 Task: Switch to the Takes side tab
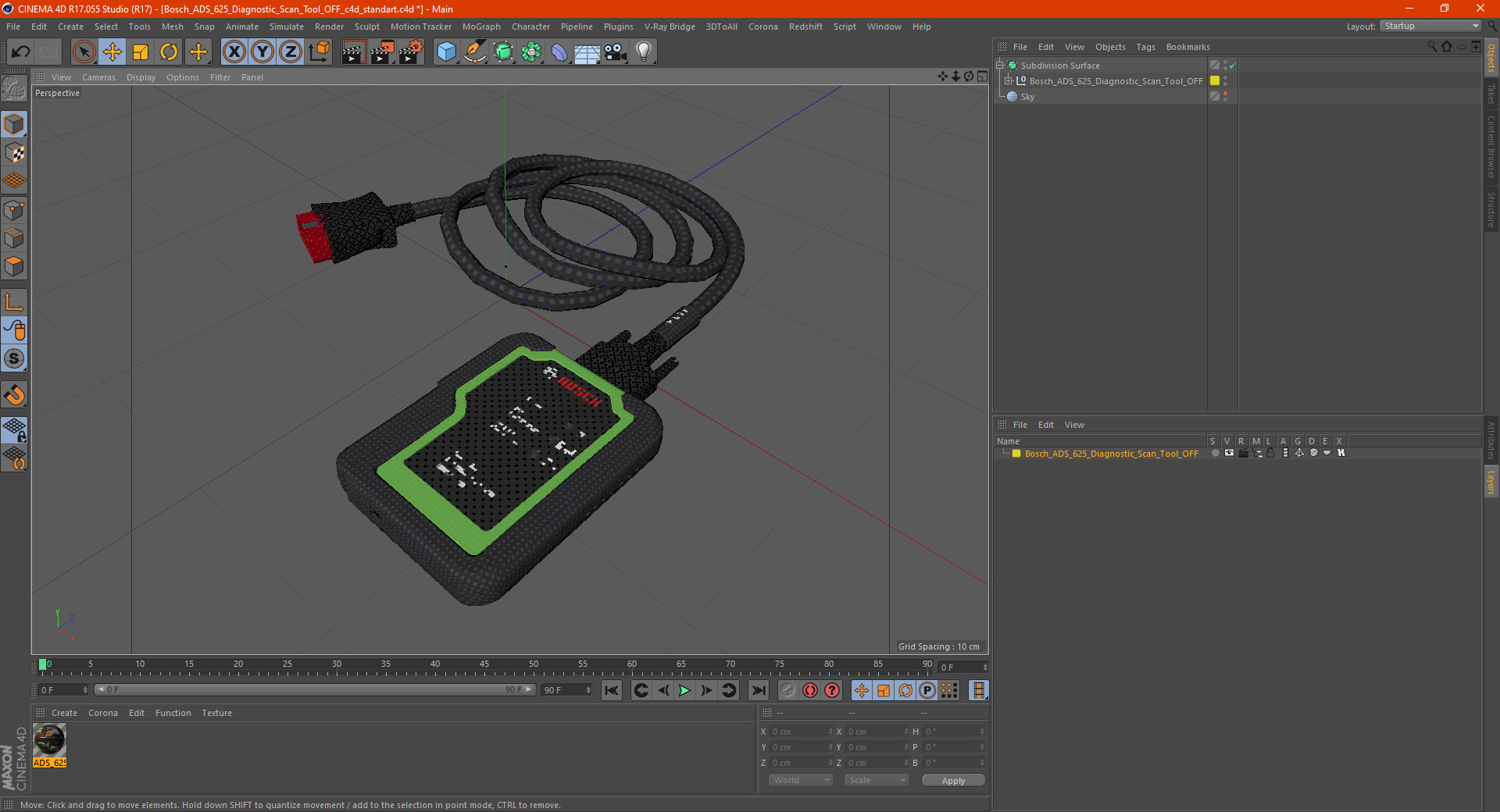tap(1491, 94)
